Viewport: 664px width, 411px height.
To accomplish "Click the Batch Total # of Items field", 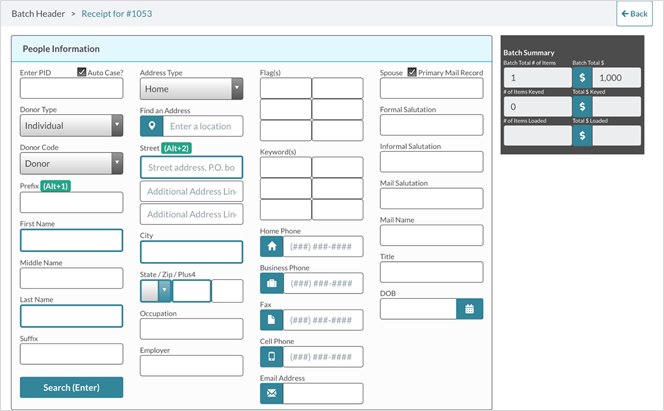I will click(x=538, y=77).
